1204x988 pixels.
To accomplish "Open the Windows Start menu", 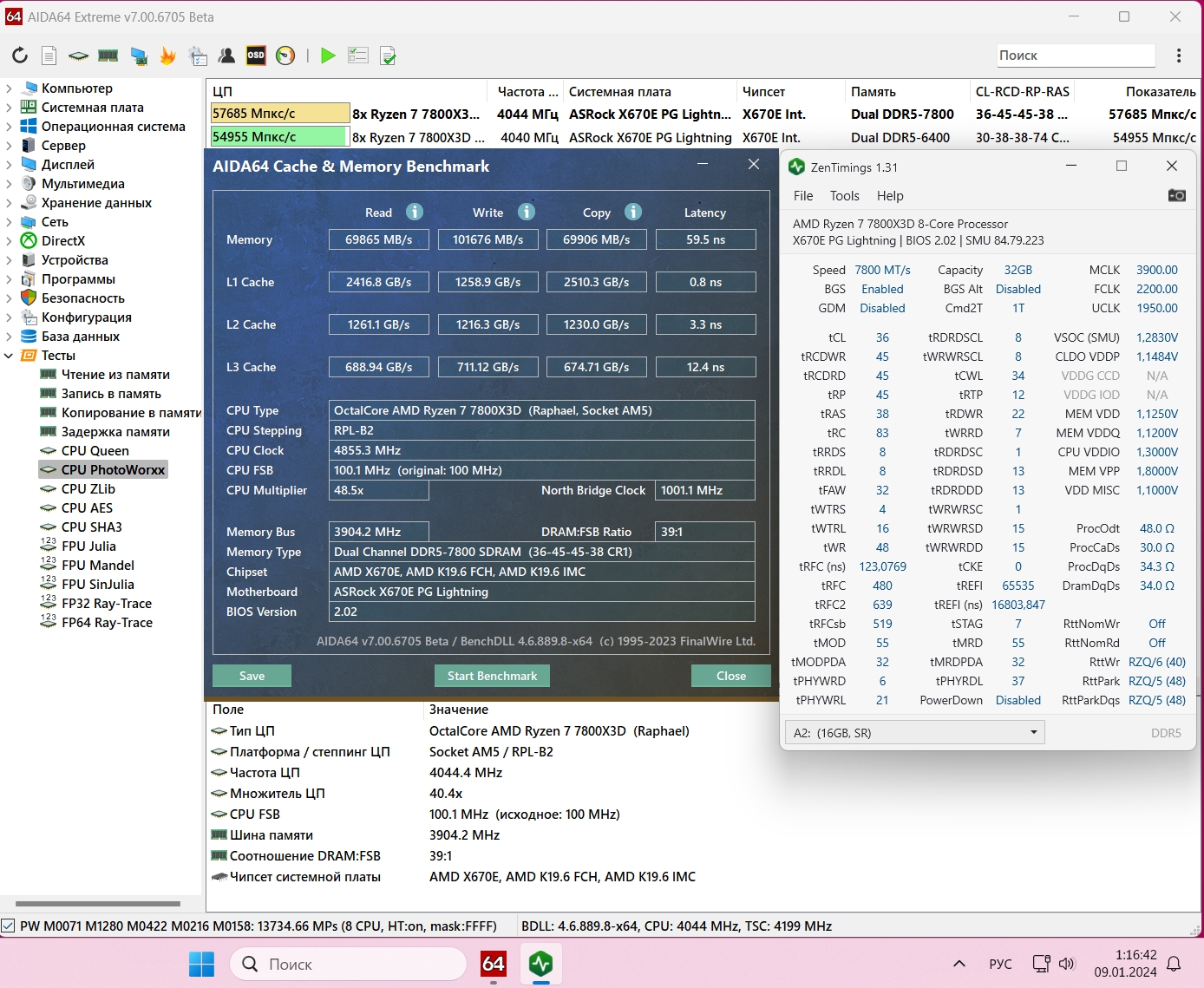I will coord(201,964).
